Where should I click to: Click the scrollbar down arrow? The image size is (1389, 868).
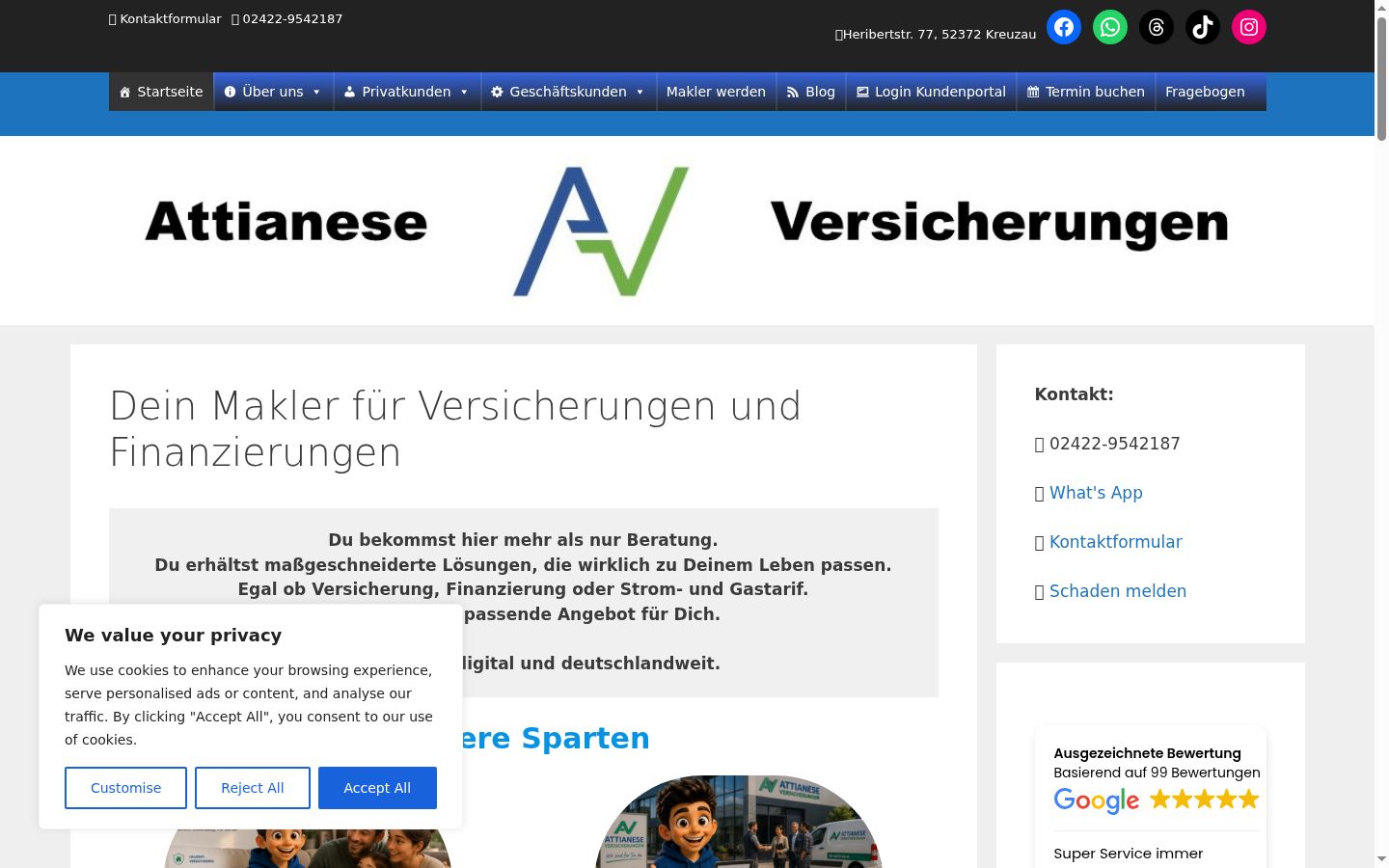[1381, 859]
